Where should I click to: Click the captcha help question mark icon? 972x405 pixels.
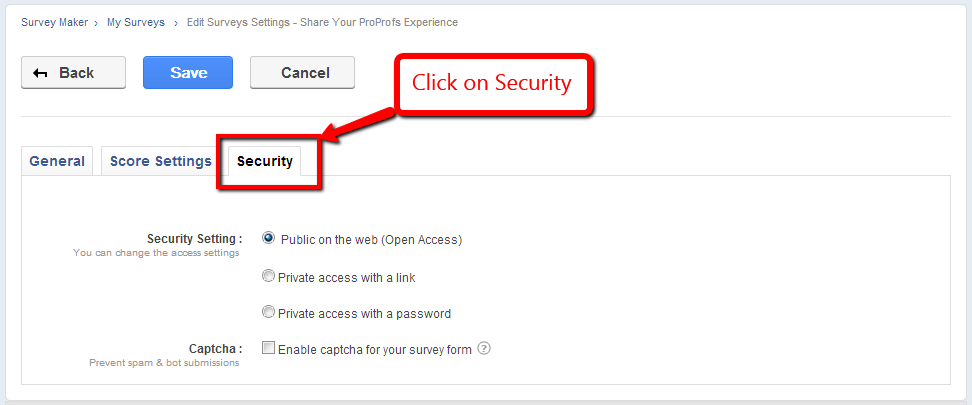484,349
